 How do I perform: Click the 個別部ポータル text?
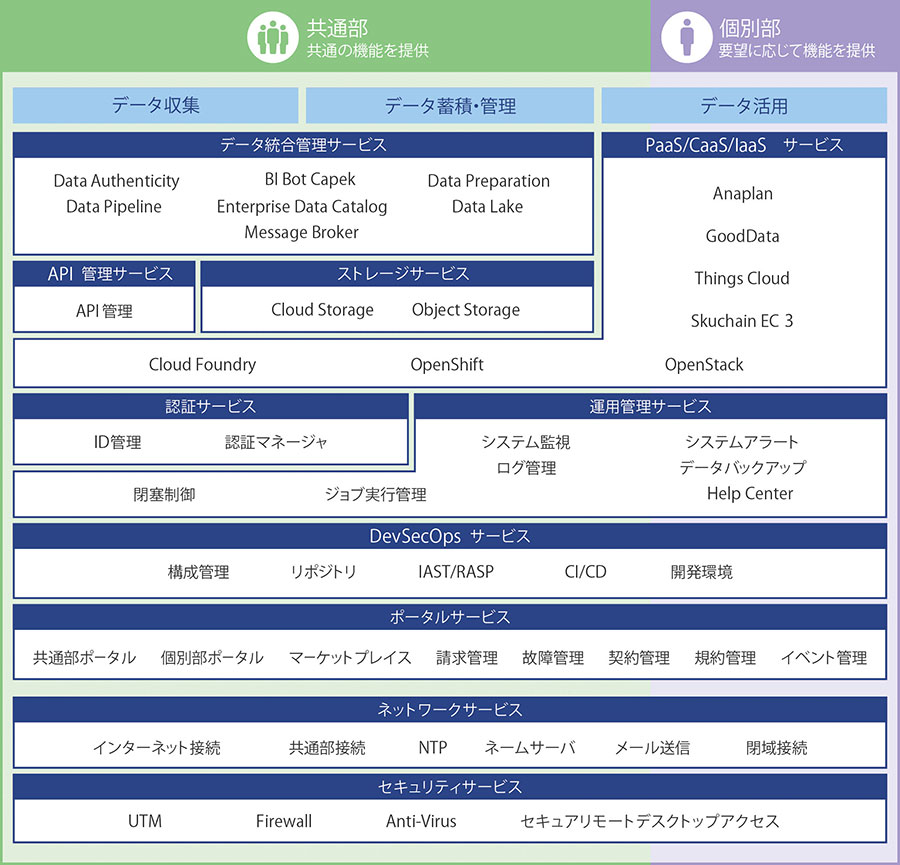(x=212, y=658)
